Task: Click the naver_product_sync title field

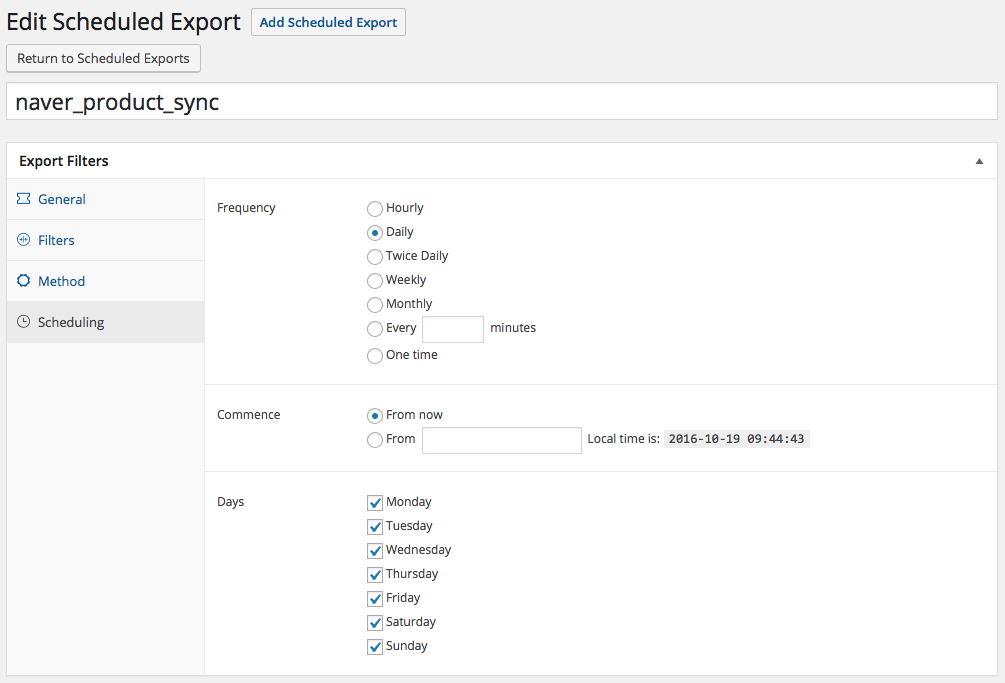Action: point(502,102)
